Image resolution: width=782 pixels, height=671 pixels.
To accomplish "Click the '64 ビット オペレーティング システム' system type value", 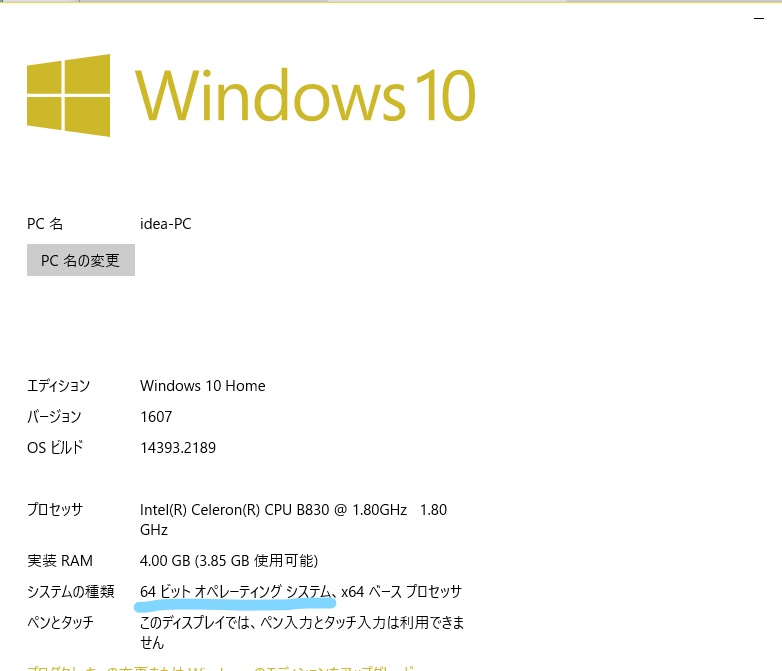I will pos(236,592).
